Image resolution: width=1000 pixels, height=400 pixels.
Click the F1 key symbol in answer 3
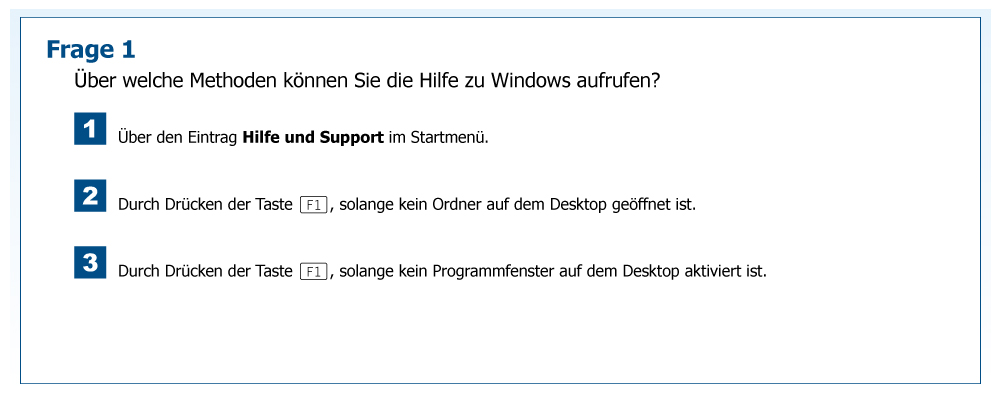coord(314,271)
